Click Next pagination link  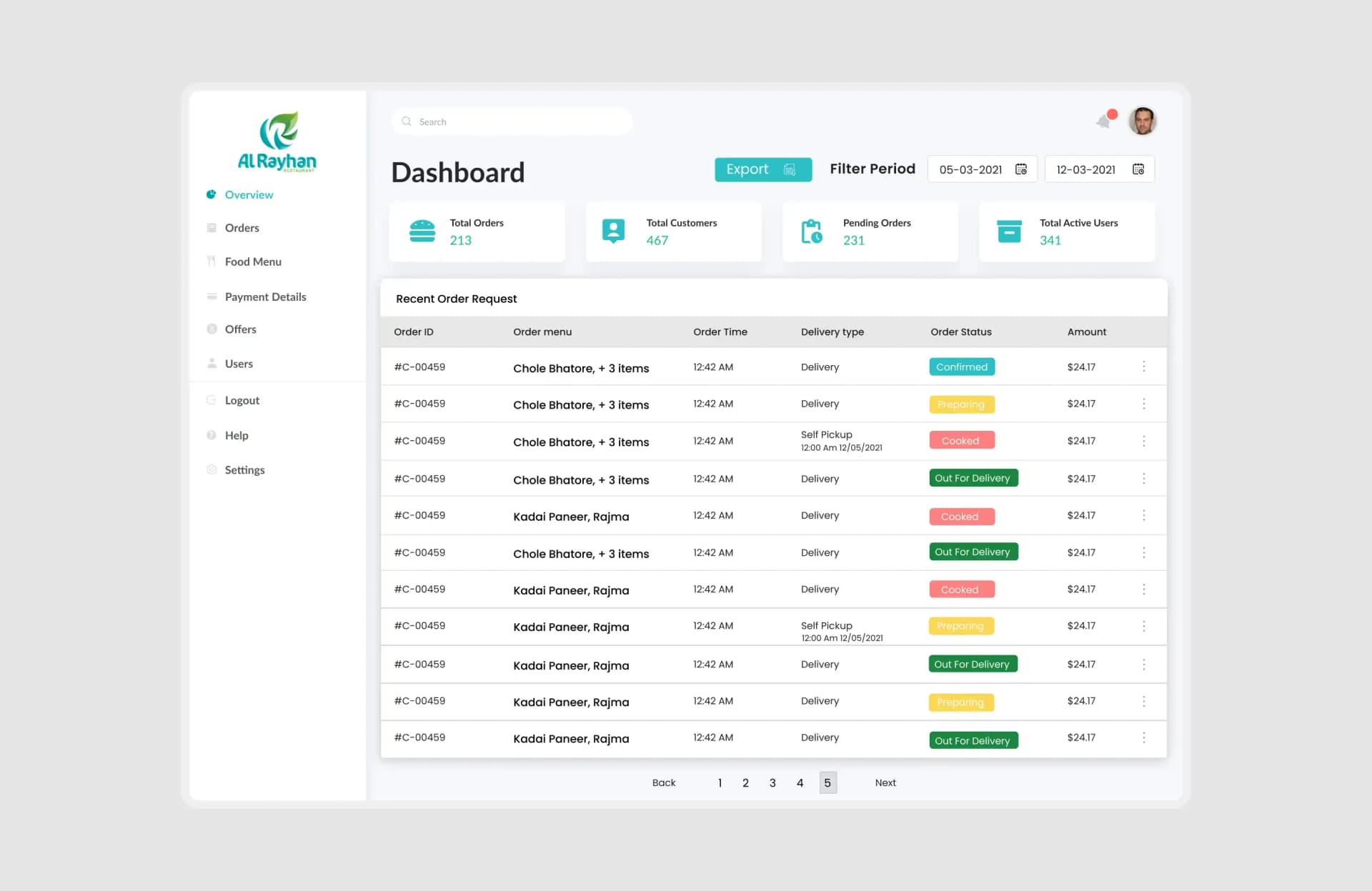885,783
